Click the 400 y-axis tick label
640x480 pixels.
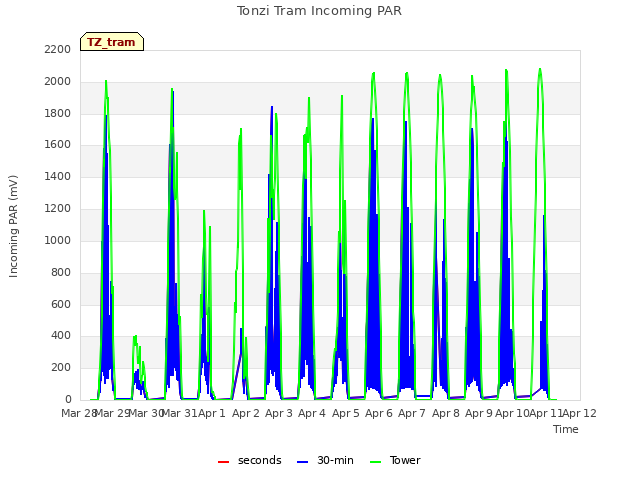pos(61,336)
